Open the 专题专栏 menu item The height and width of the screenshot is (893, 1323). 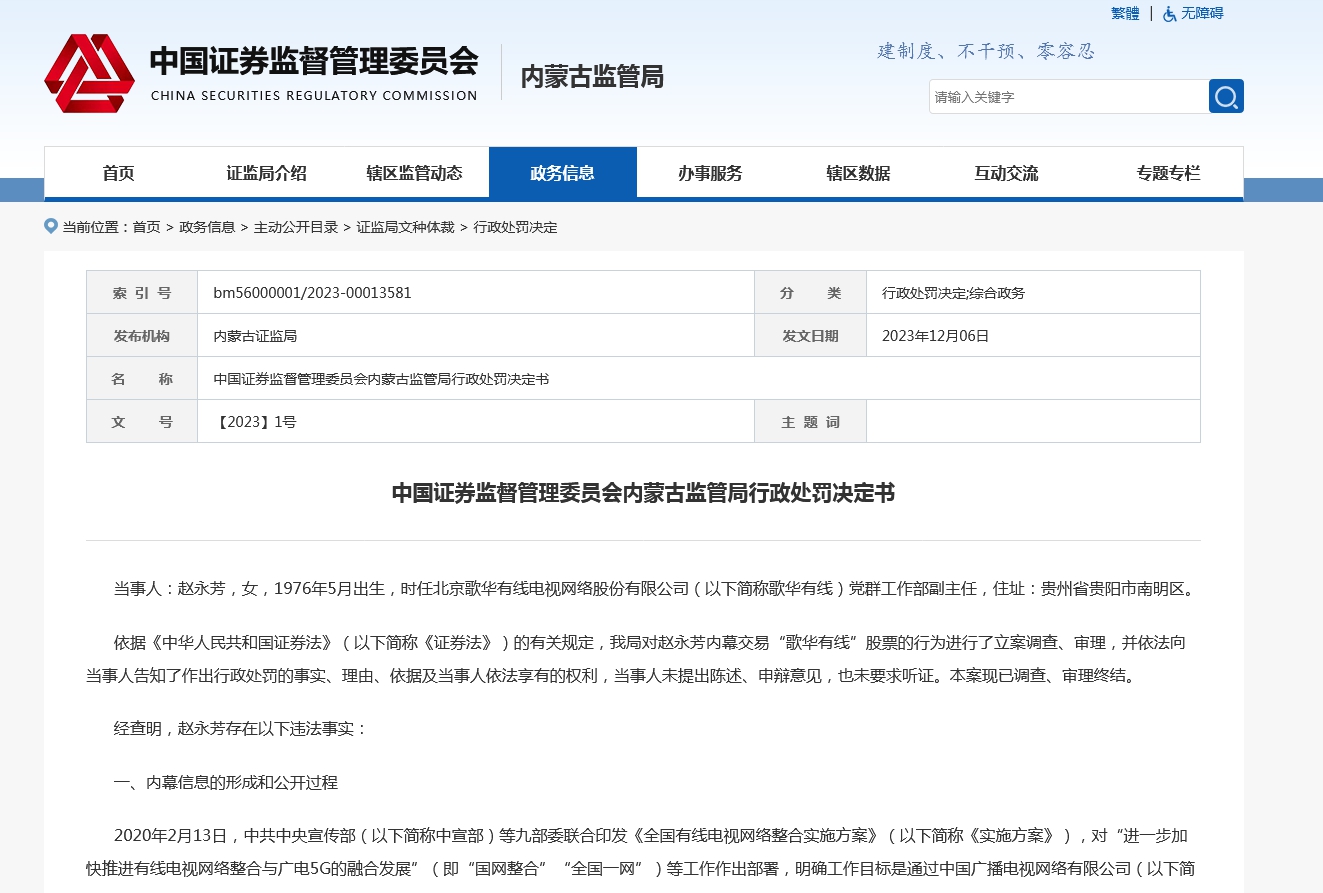click(x=1167, y=173)
